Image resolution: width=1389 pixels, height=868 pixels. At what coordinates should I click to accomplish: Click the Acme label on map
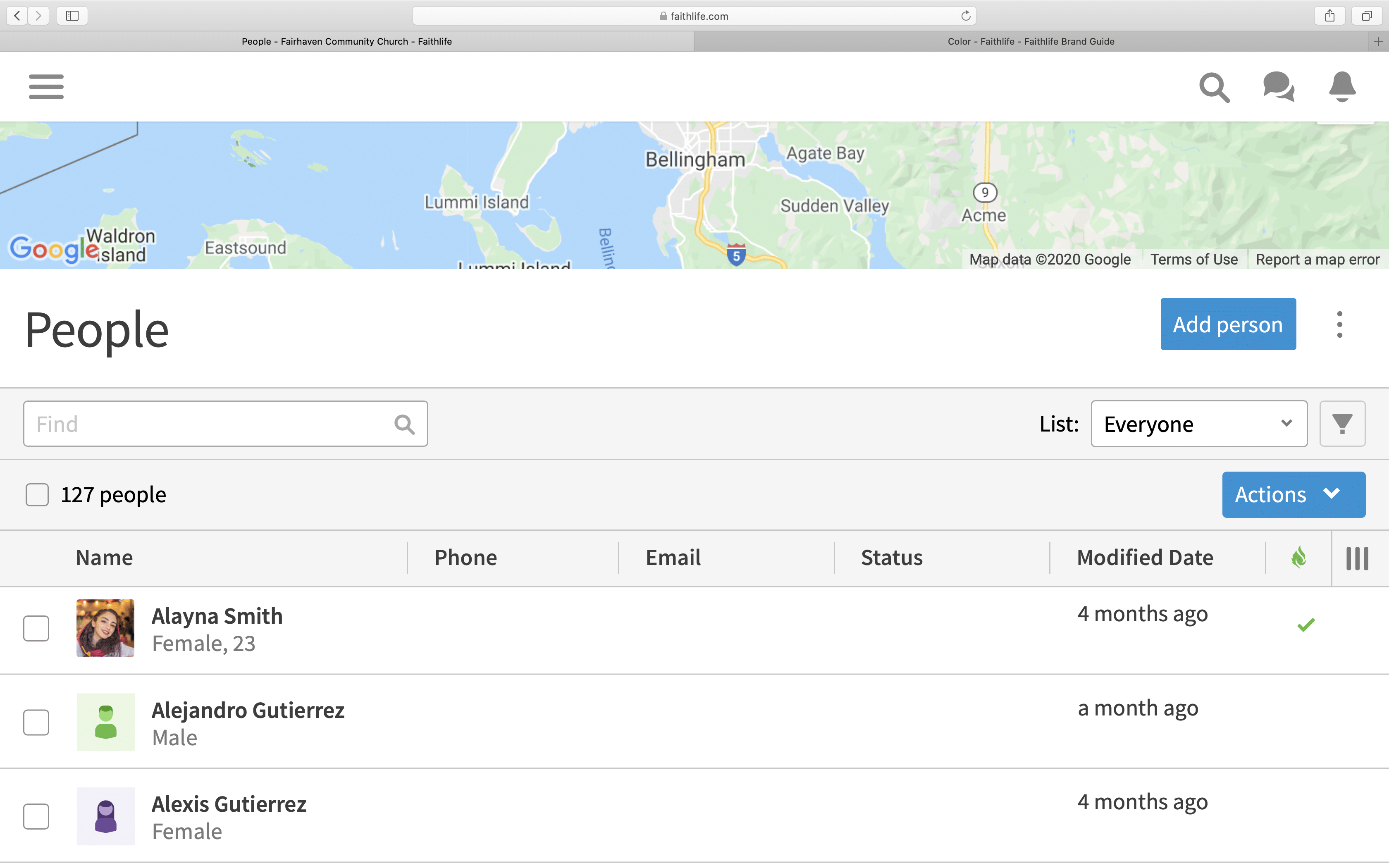(984, 215)
